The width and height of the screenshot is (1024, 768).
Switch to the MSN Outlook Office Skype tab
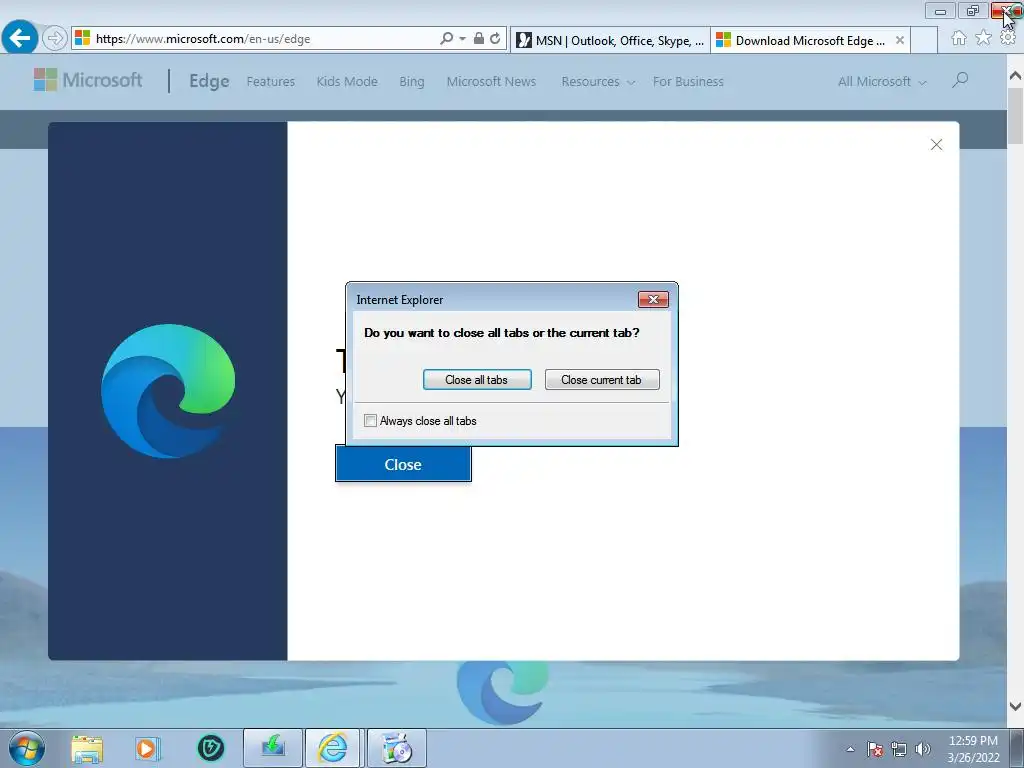click(610, 40)
